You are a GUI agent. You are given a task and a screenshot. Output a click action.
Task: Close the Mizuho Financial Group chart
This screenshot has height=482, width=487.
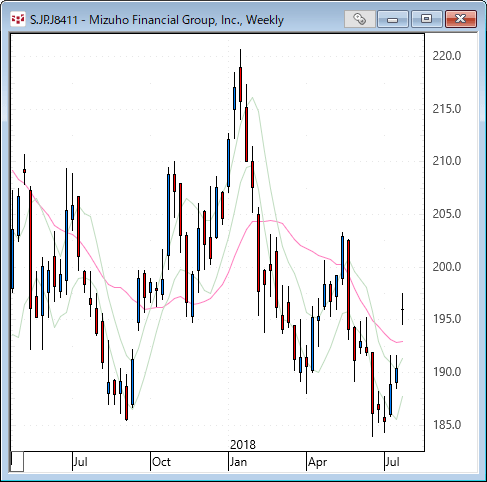(x=461, y=19)
